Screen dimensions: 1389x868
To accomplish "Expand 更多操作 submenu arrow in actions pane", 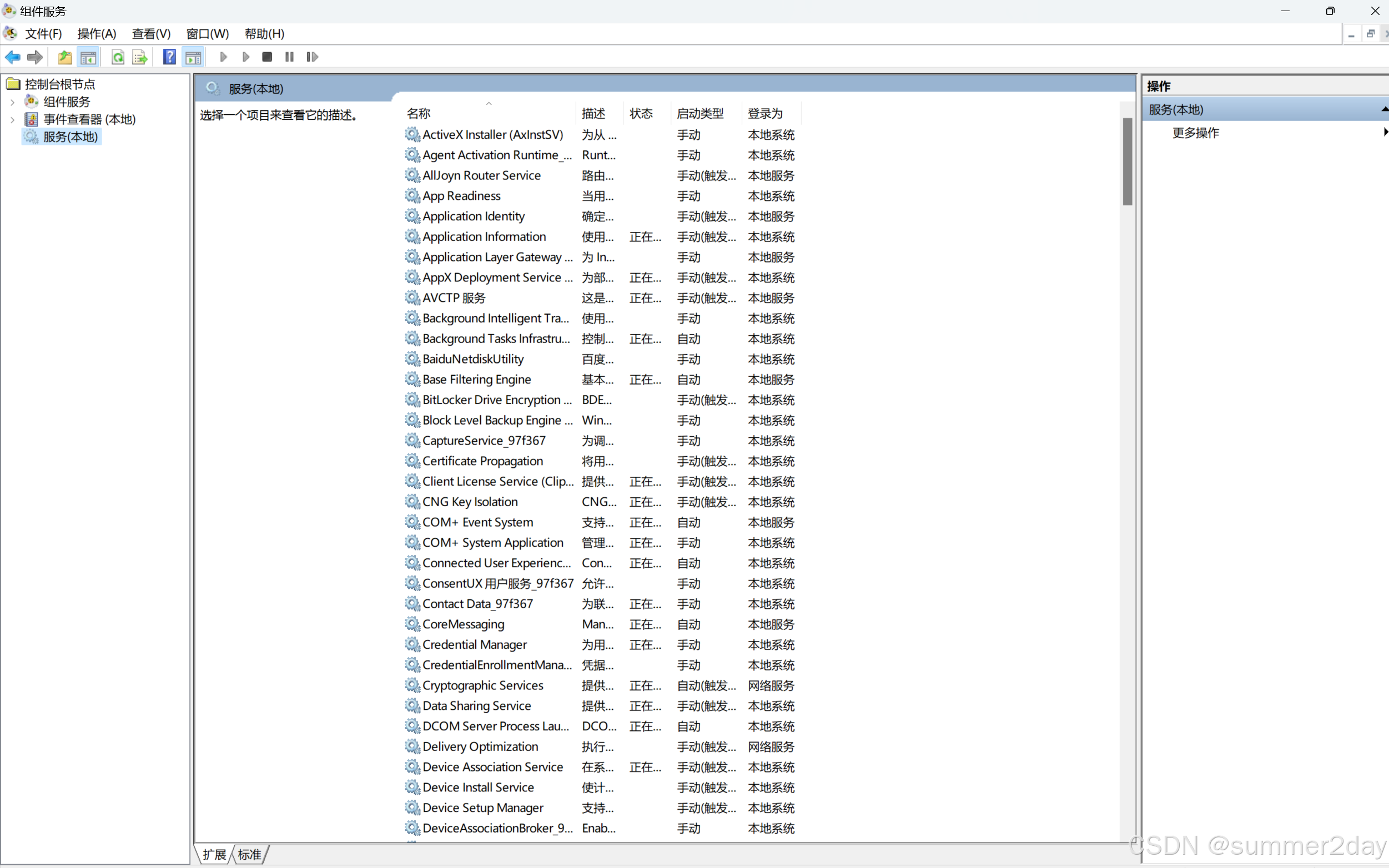I will 1385,133.
